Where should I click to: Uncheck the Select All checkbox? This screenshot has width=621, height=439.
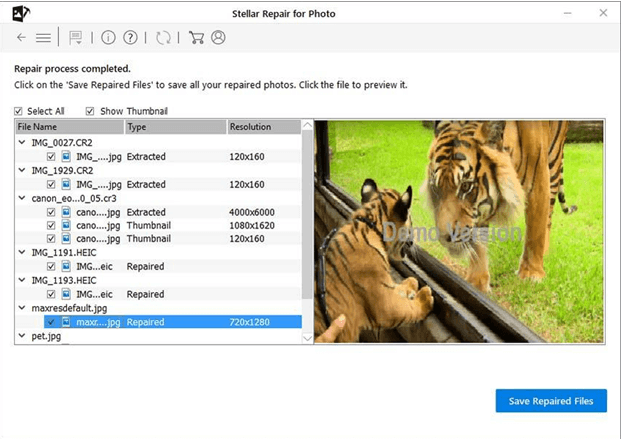[x=19, y=111]
